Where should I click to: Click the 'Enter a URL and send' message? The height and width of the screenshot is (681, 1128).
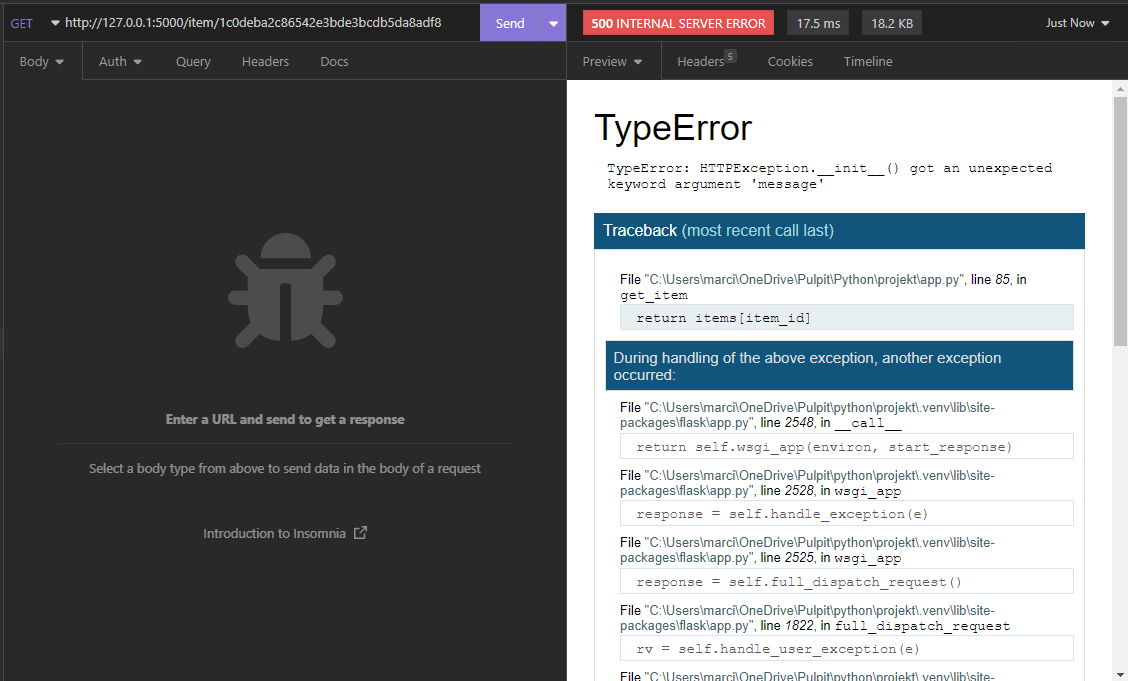pos(285,419)
